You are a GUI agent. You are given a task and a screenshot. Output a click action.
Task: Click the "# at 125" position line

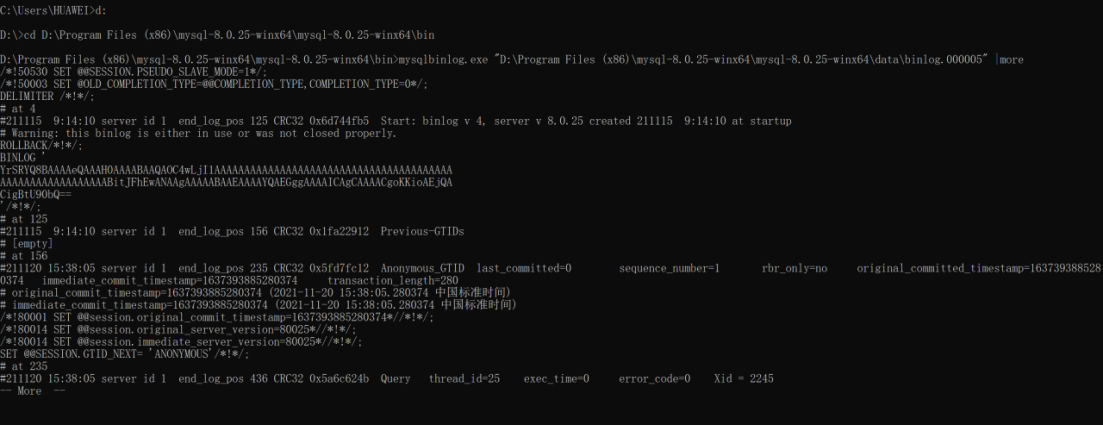[24, 218]
